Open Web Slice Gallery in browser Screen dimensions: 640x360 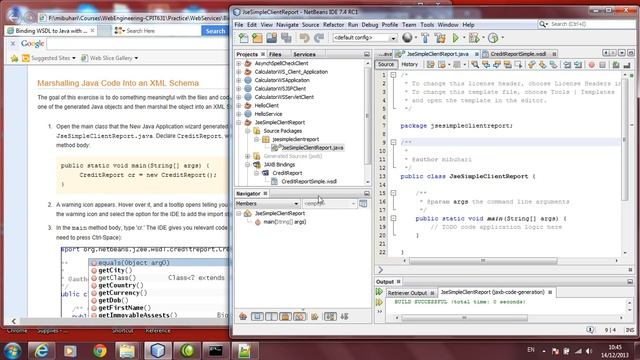click(110, 58)
